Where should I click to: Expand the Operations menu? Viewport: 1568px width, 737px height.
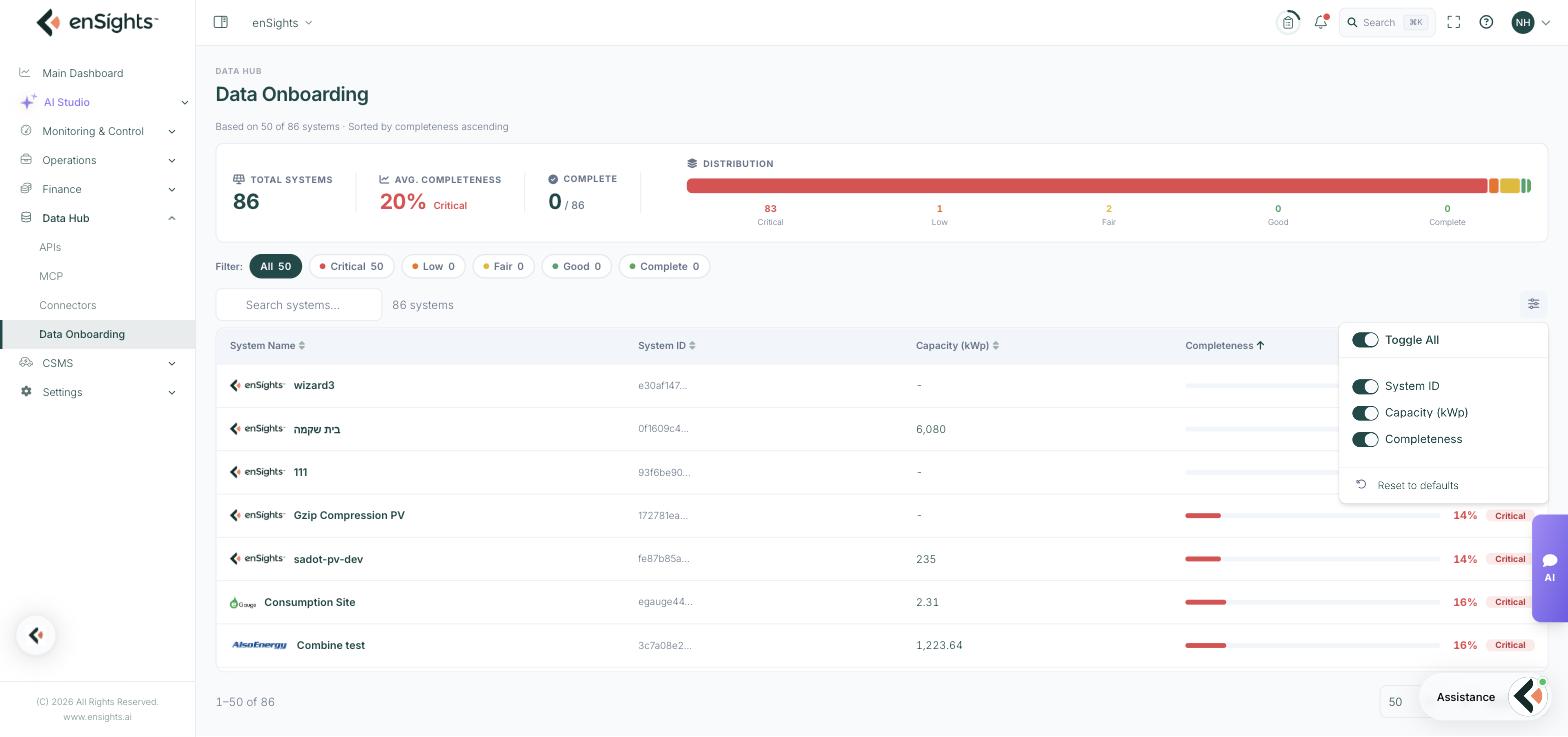[97, 160]
